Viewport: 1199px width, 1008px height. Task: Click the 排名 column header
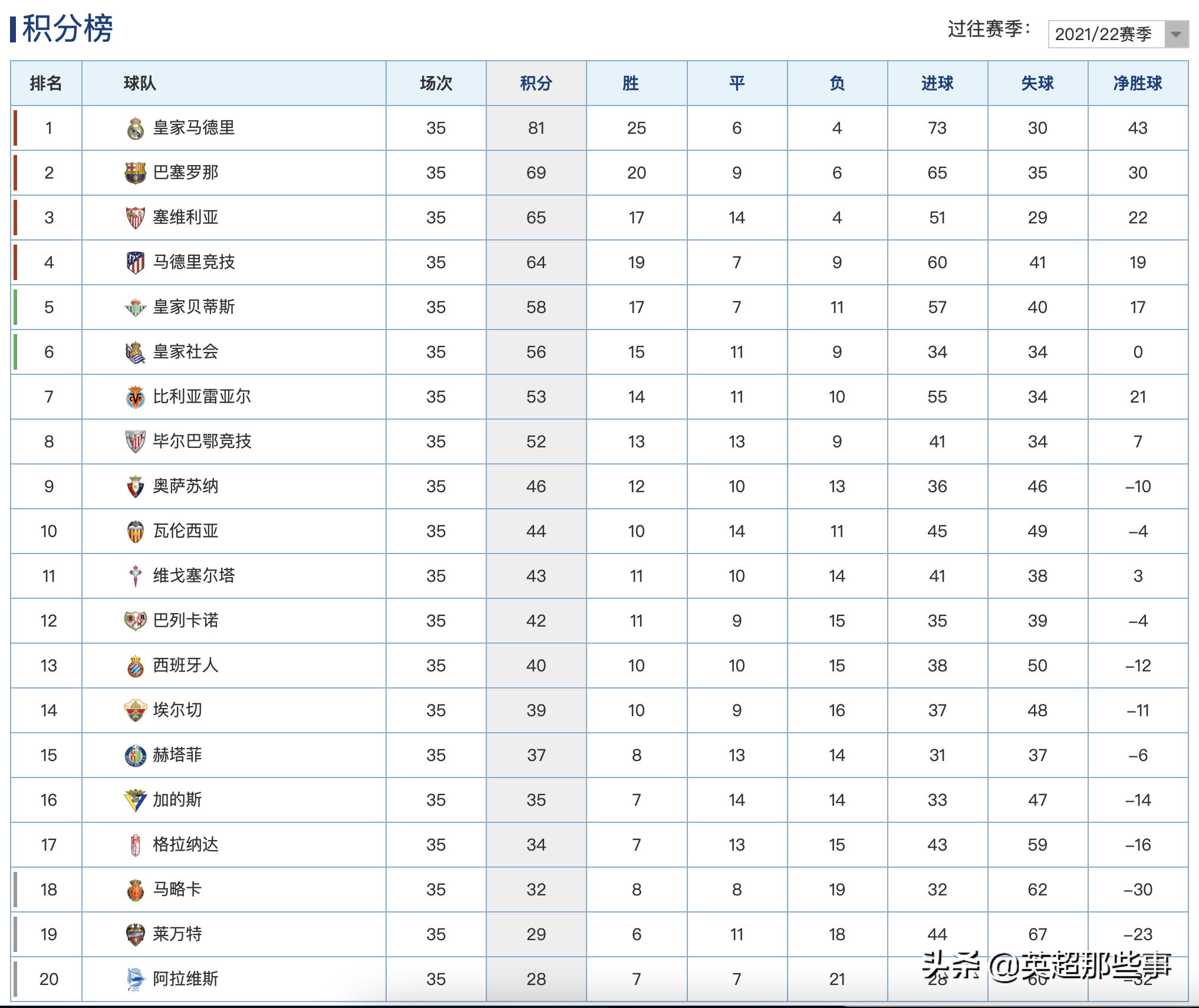46,83
